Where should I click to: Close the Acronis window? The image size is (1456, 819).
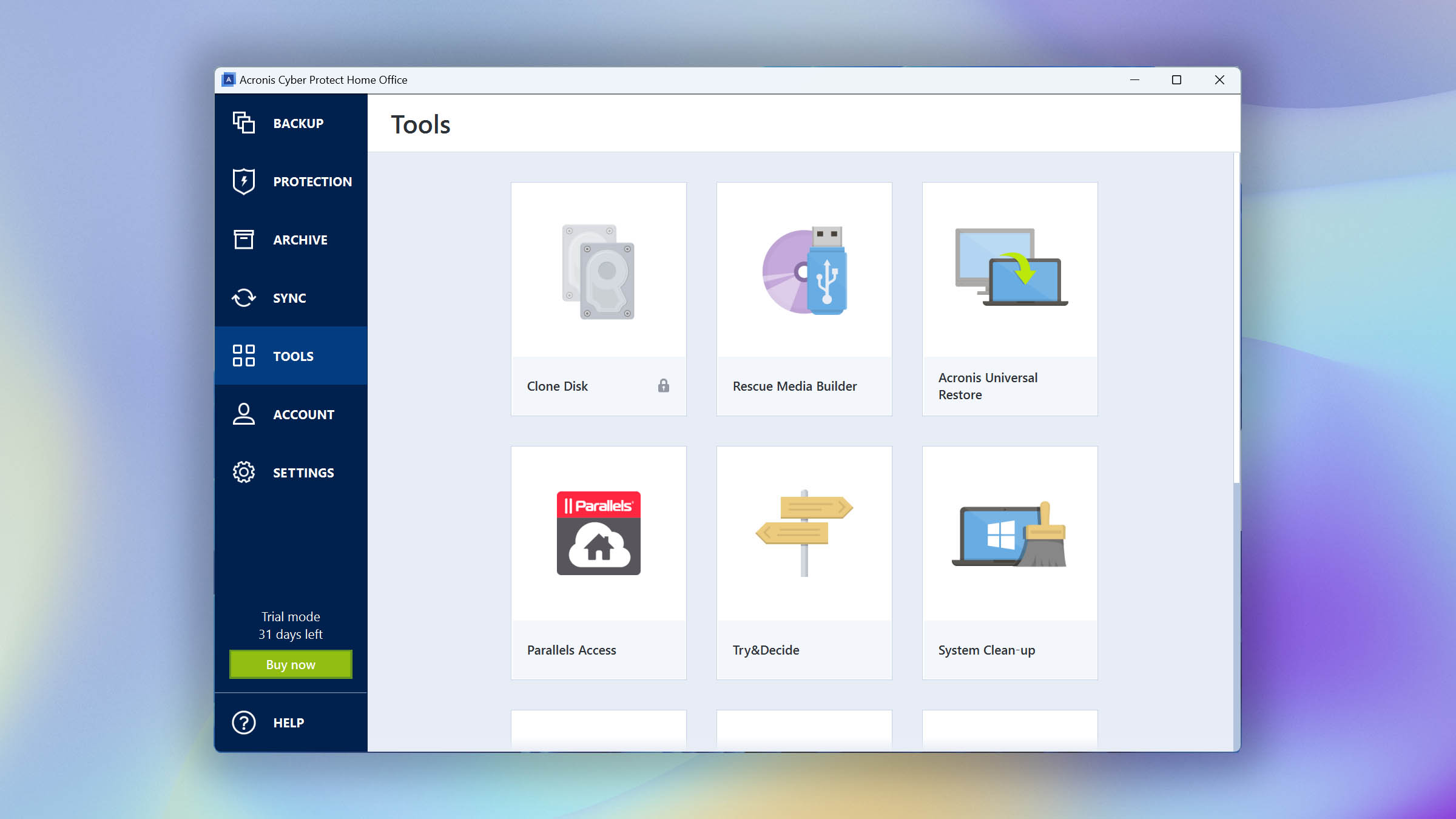point(1219,79)
